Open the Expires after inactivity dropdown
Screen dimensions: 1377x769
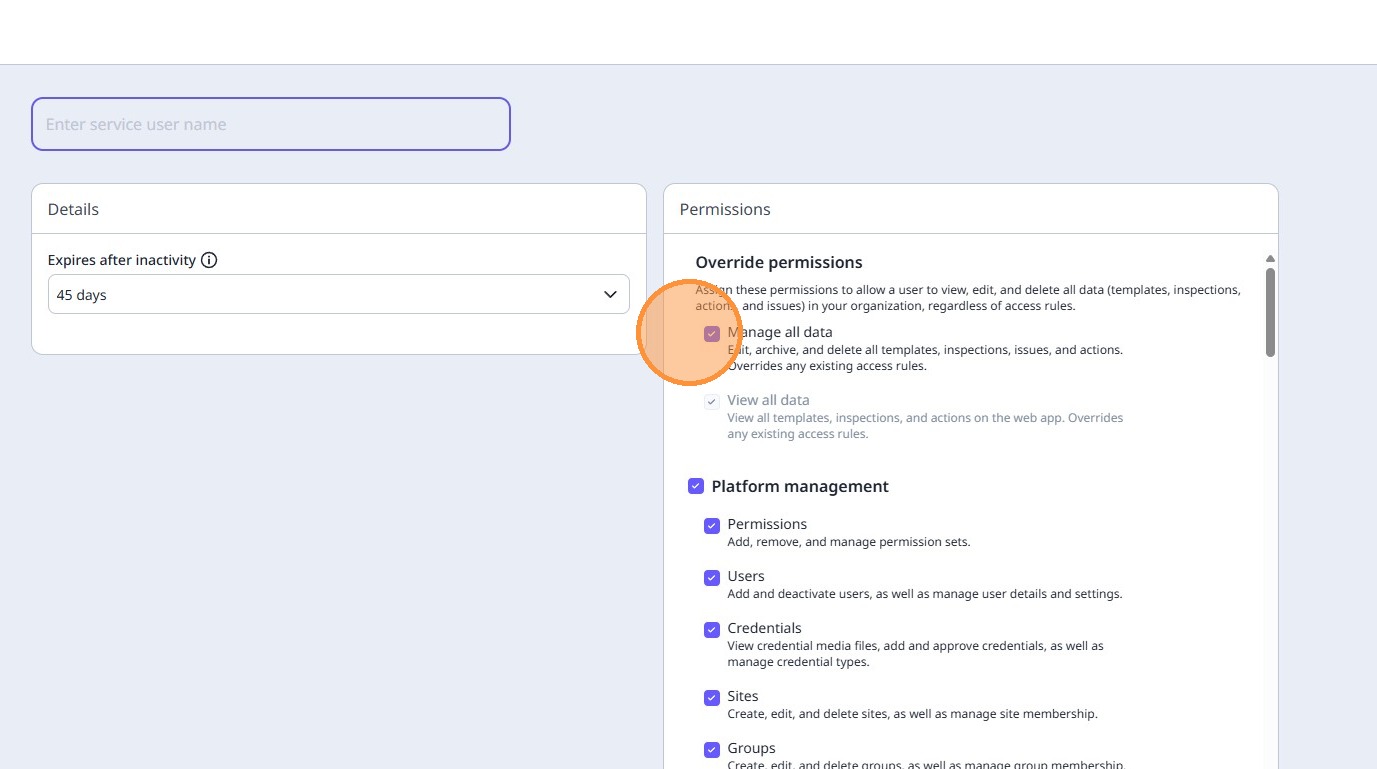pos(339,295)
